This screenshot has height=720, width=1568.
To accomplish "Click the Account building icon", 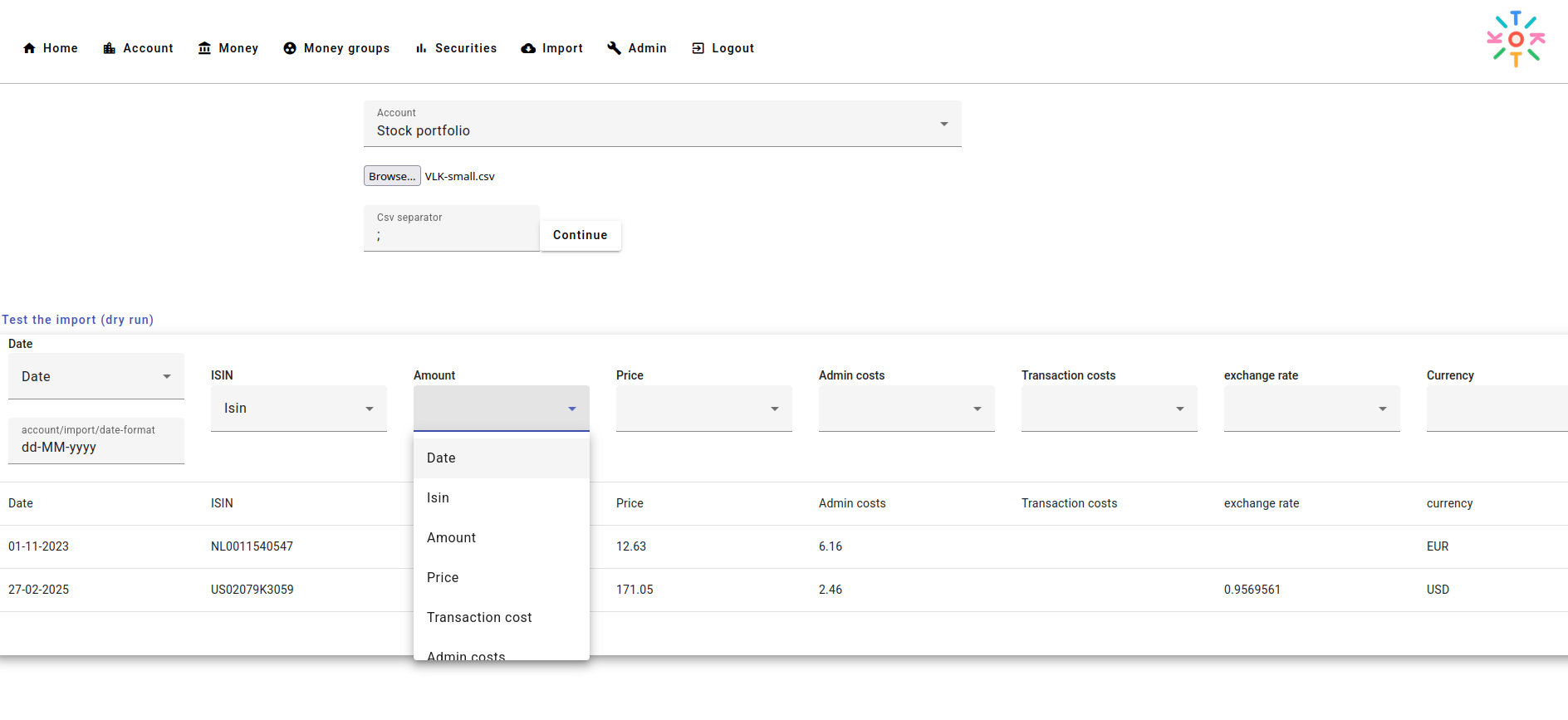I will click(x=109, y=48).
